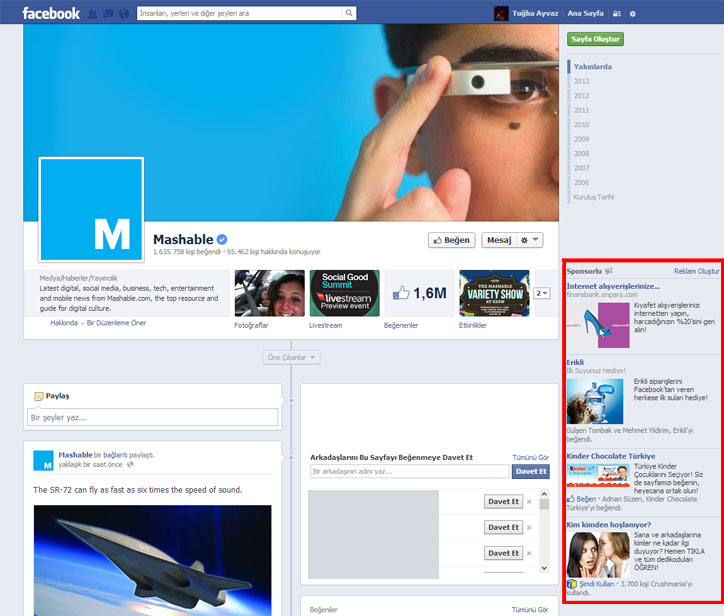
Task: Click Beğen button to like Mashable
Action: (x=452, y=240)
